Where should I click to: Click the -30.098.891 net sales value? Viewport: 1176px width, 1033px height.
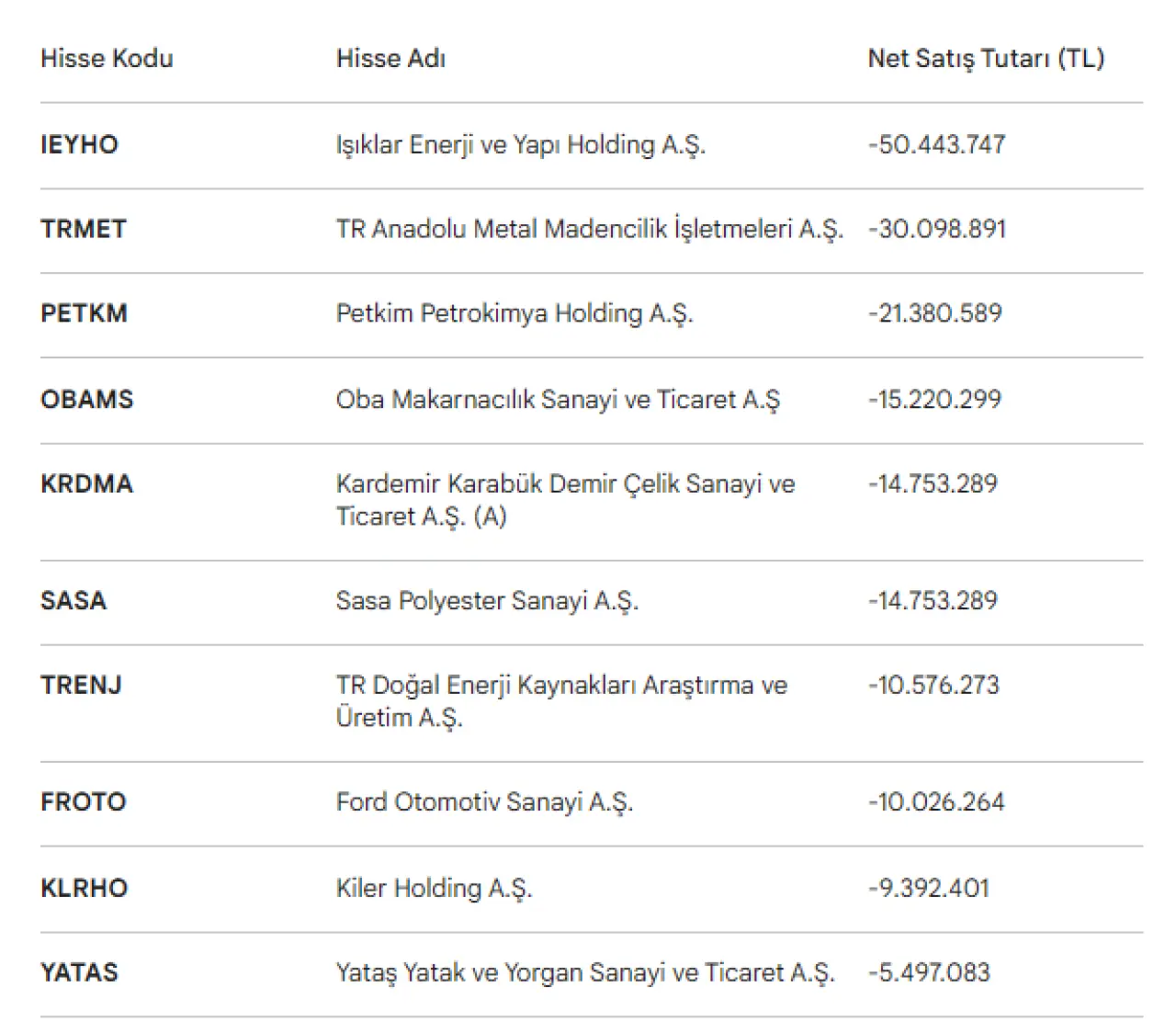click(936, 229)
